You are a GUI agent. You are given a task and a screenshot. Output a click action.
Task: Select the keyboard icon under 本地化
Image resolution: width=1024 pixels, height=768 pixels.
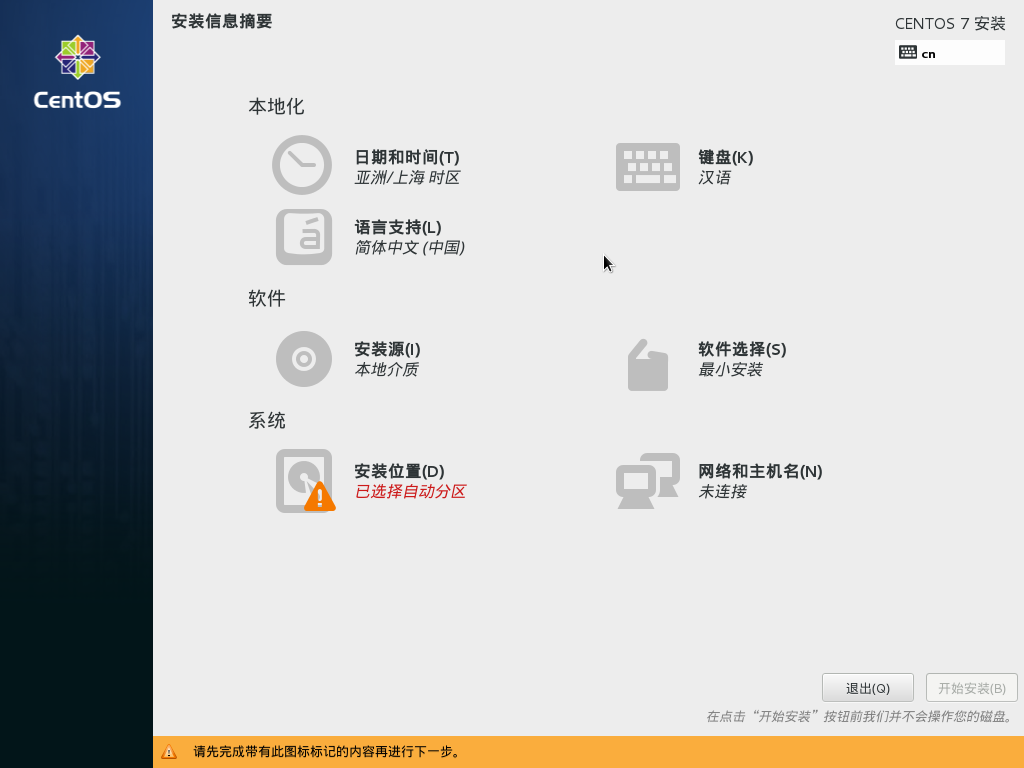647,166
